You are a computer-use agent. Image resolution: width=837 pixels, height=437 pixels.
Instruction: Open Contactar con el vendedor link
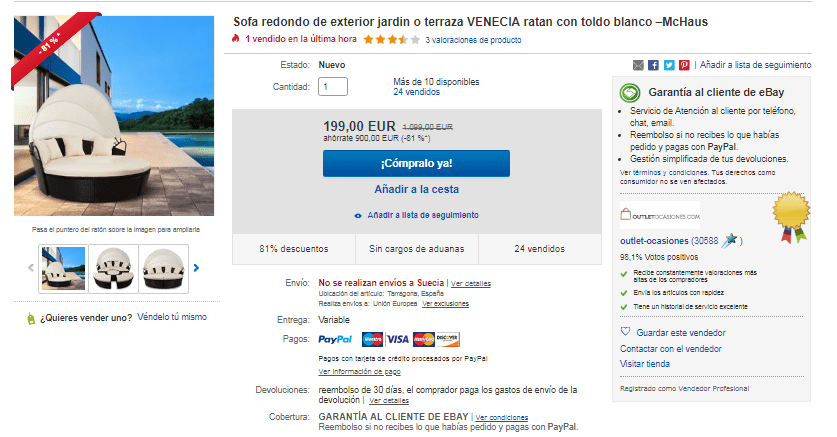click(670, 348)
